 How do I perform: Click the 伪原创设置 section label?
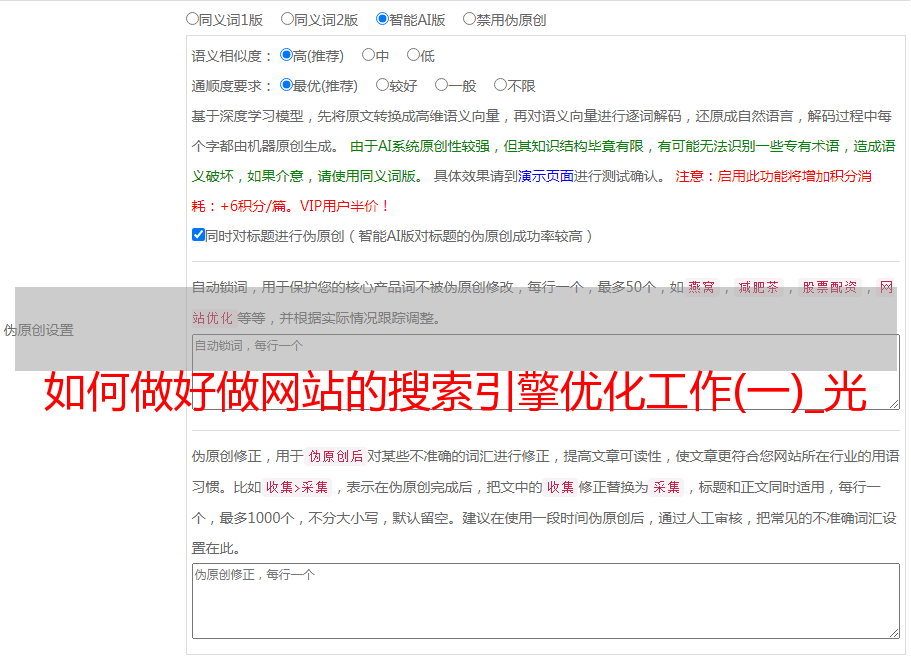39,330
